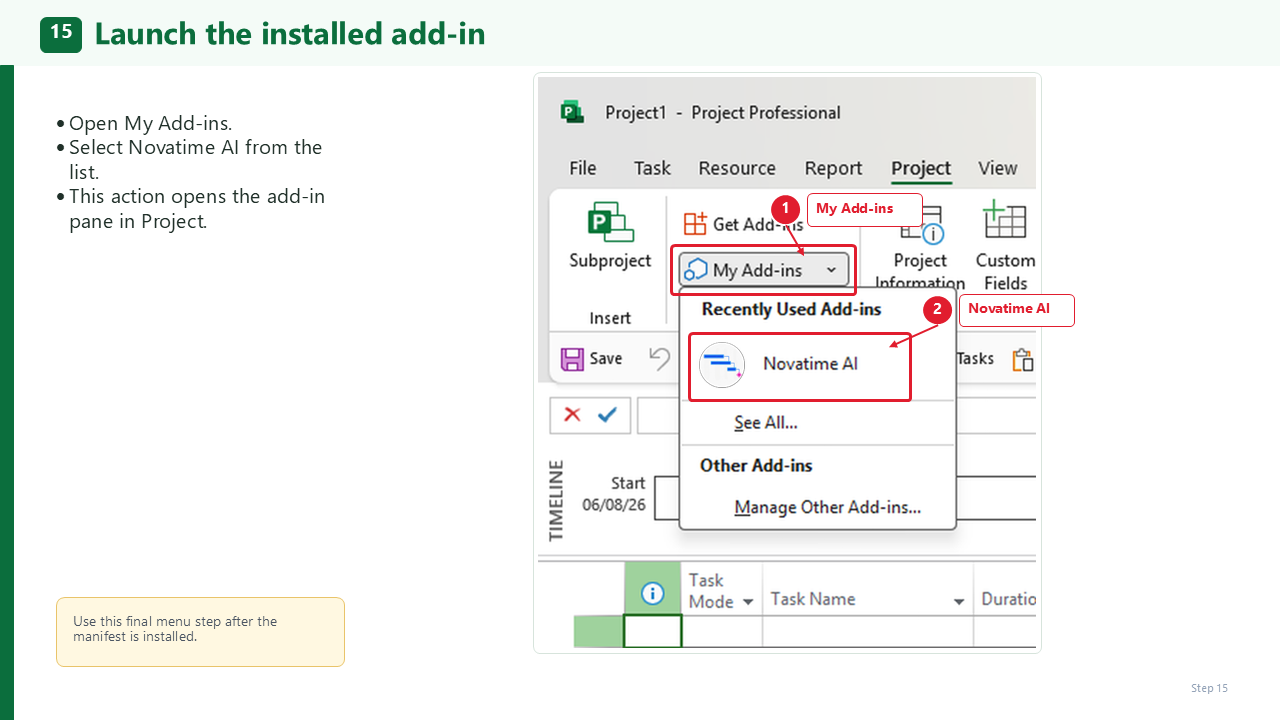Click the 'Step 15' footer text
The height and width of the screenshot is (720, 1280).
(1209, 688)
